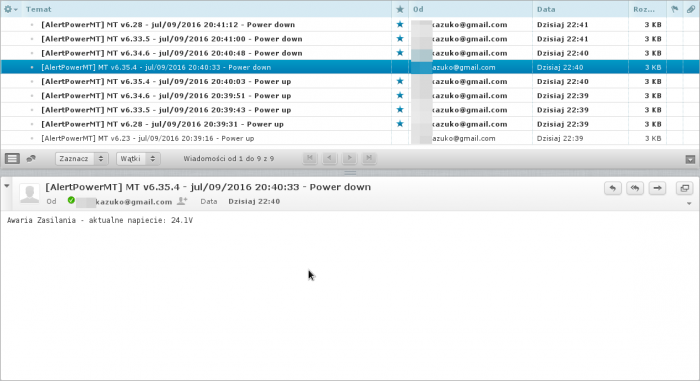The width and height of the screenshot is (700, 381).
Task: Click the star column header icon
Action: coord(400,9)
